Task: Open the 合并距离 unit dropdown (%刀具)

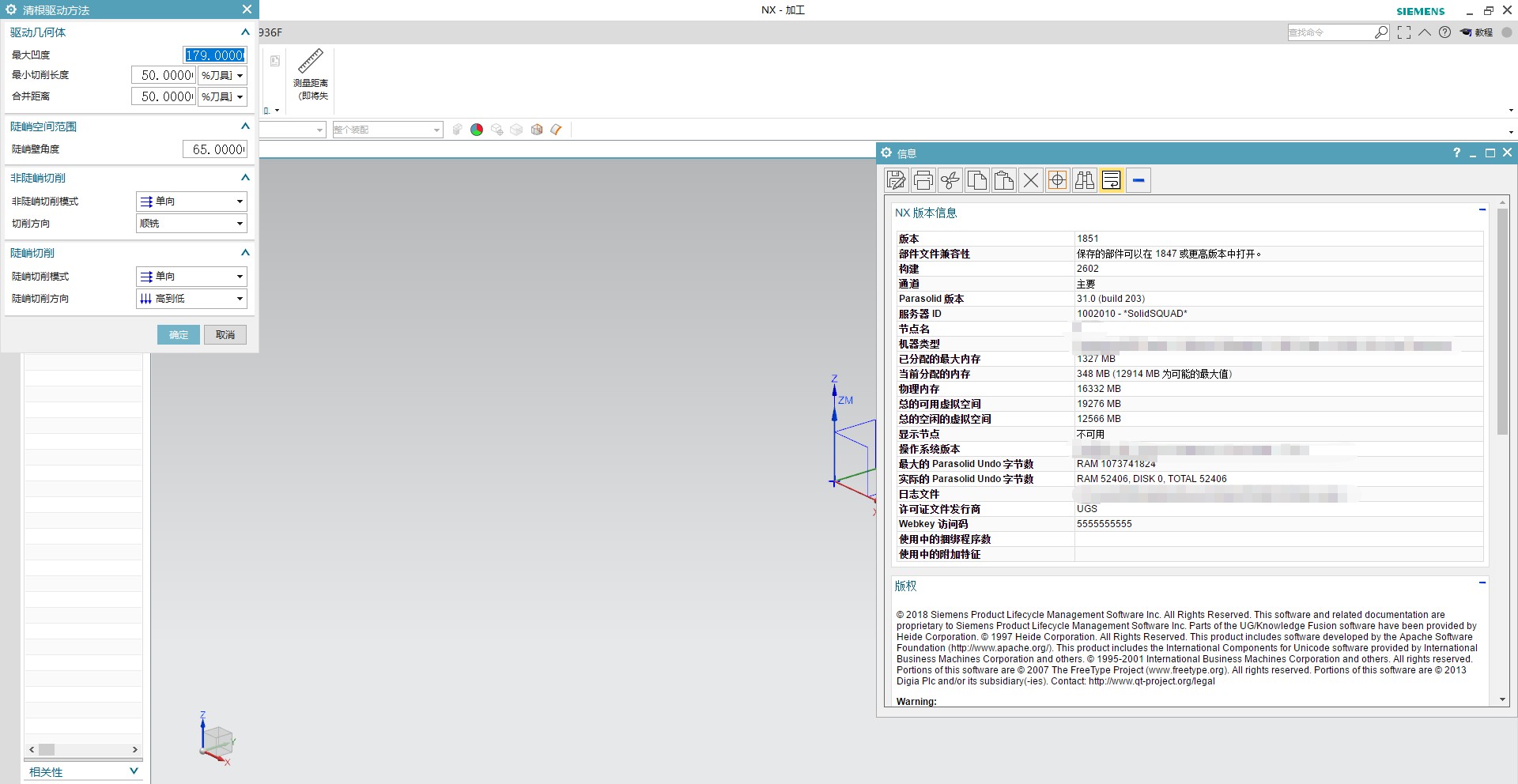Action: pyautogui.click(x=222, y=96)
